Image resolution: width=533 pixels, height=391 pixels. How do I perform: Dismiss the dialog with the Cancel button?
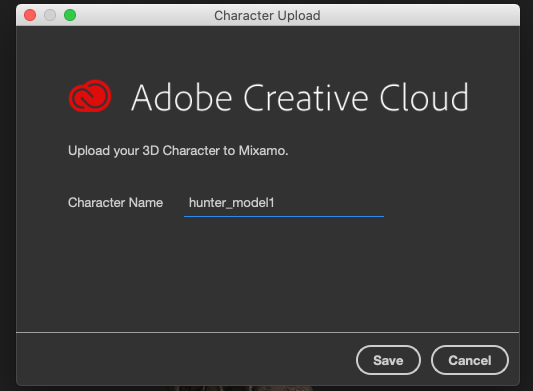coord(470,360)
